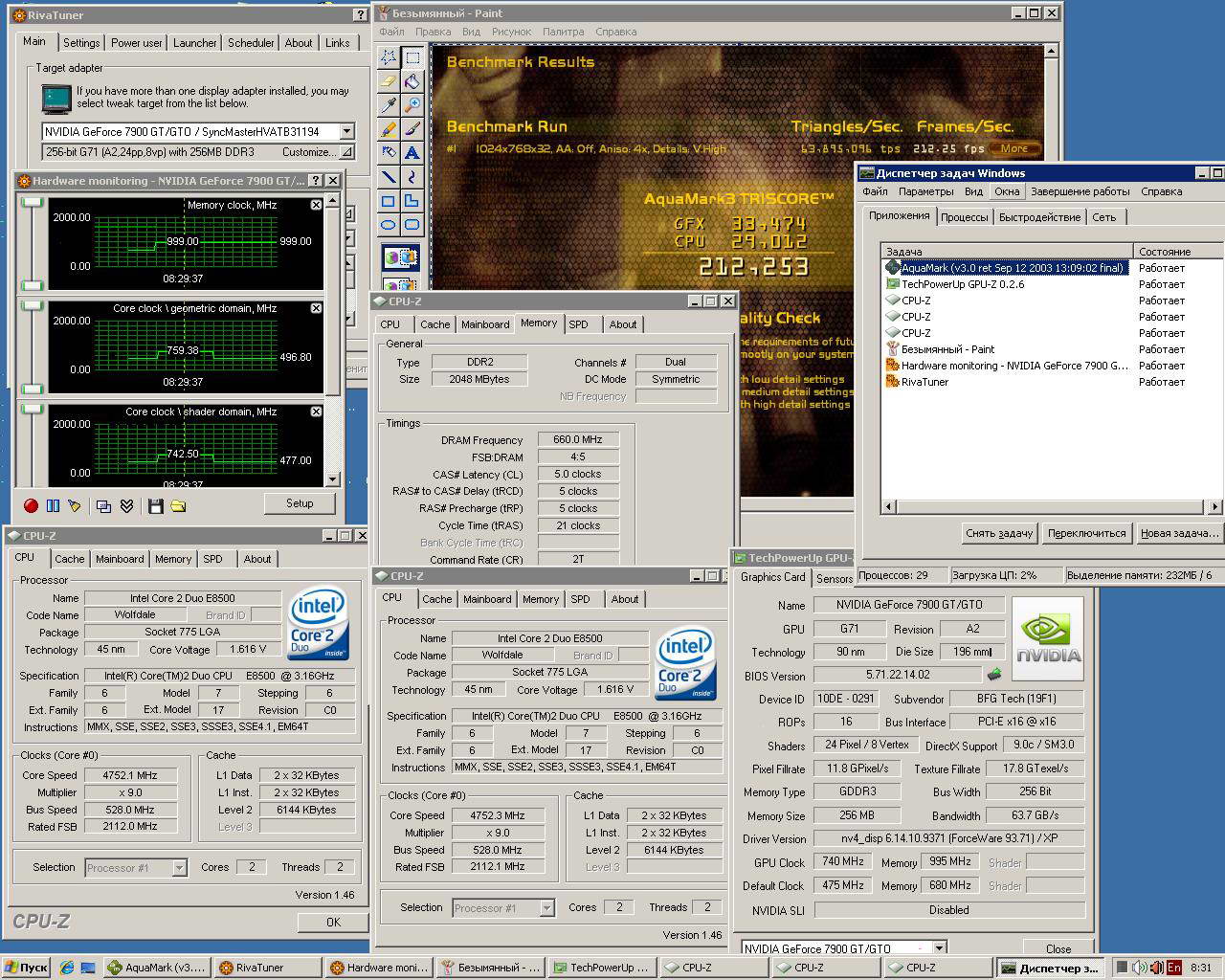Open the Paint Рисунок menu

pyautogui.click(x=511, y=32)
